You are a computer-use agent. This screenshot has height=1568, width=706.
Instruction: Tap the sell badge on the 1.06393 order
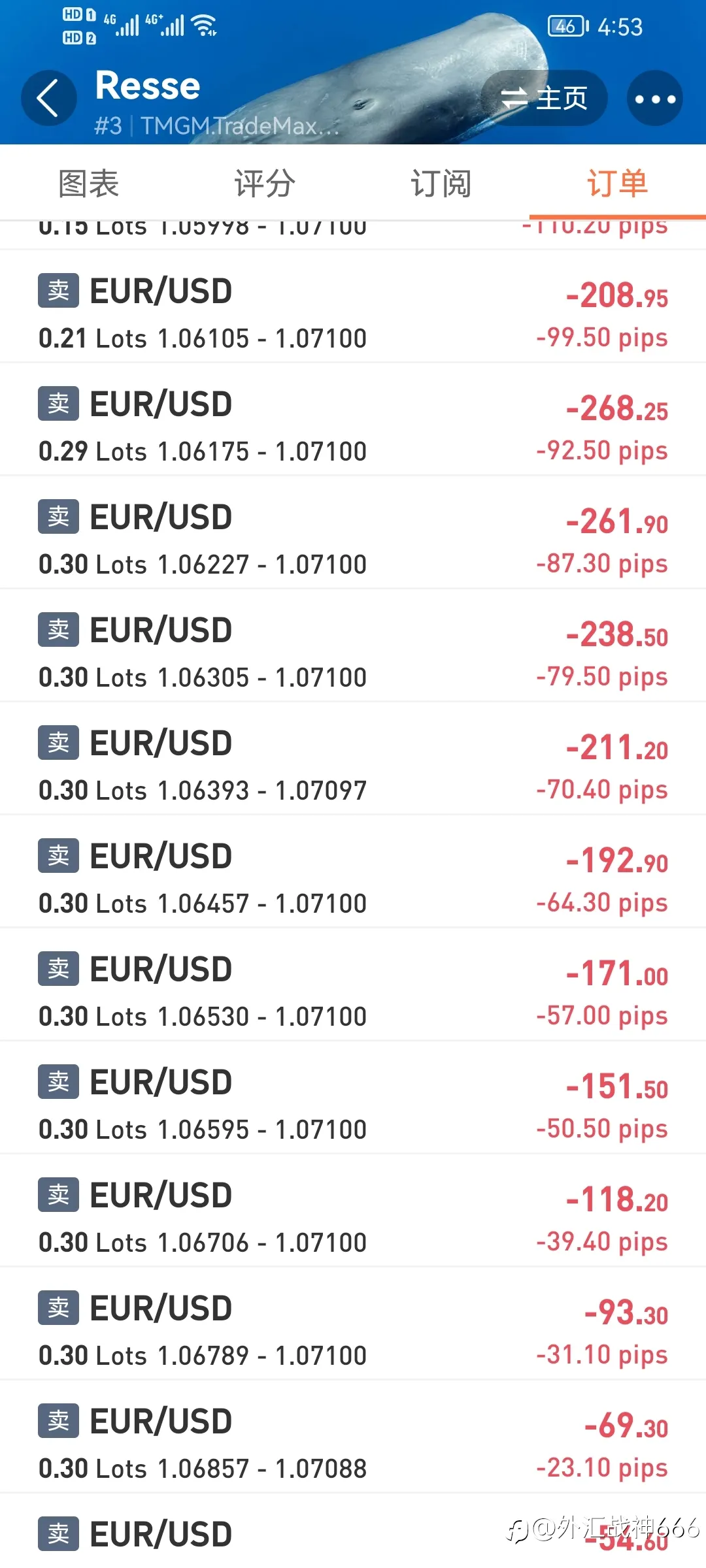click(x=58, y=742)
